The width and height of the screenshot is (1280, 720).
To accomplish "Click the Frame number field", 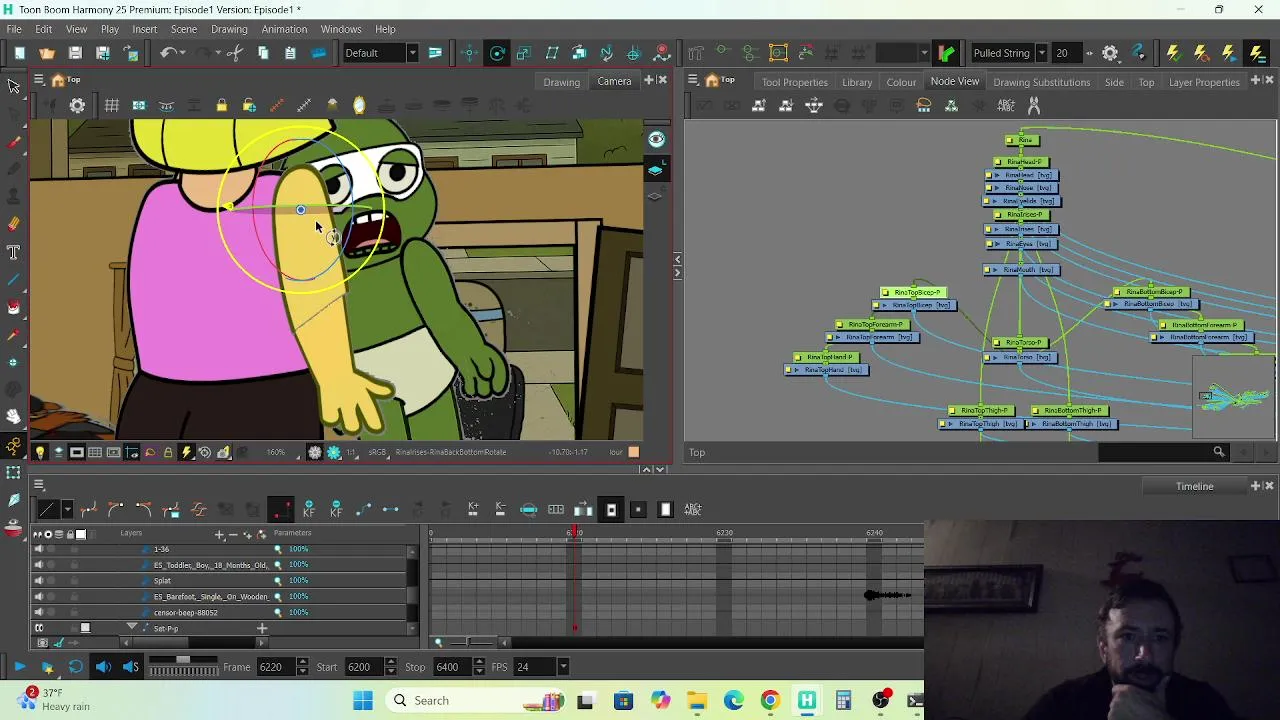I will 277,667.
